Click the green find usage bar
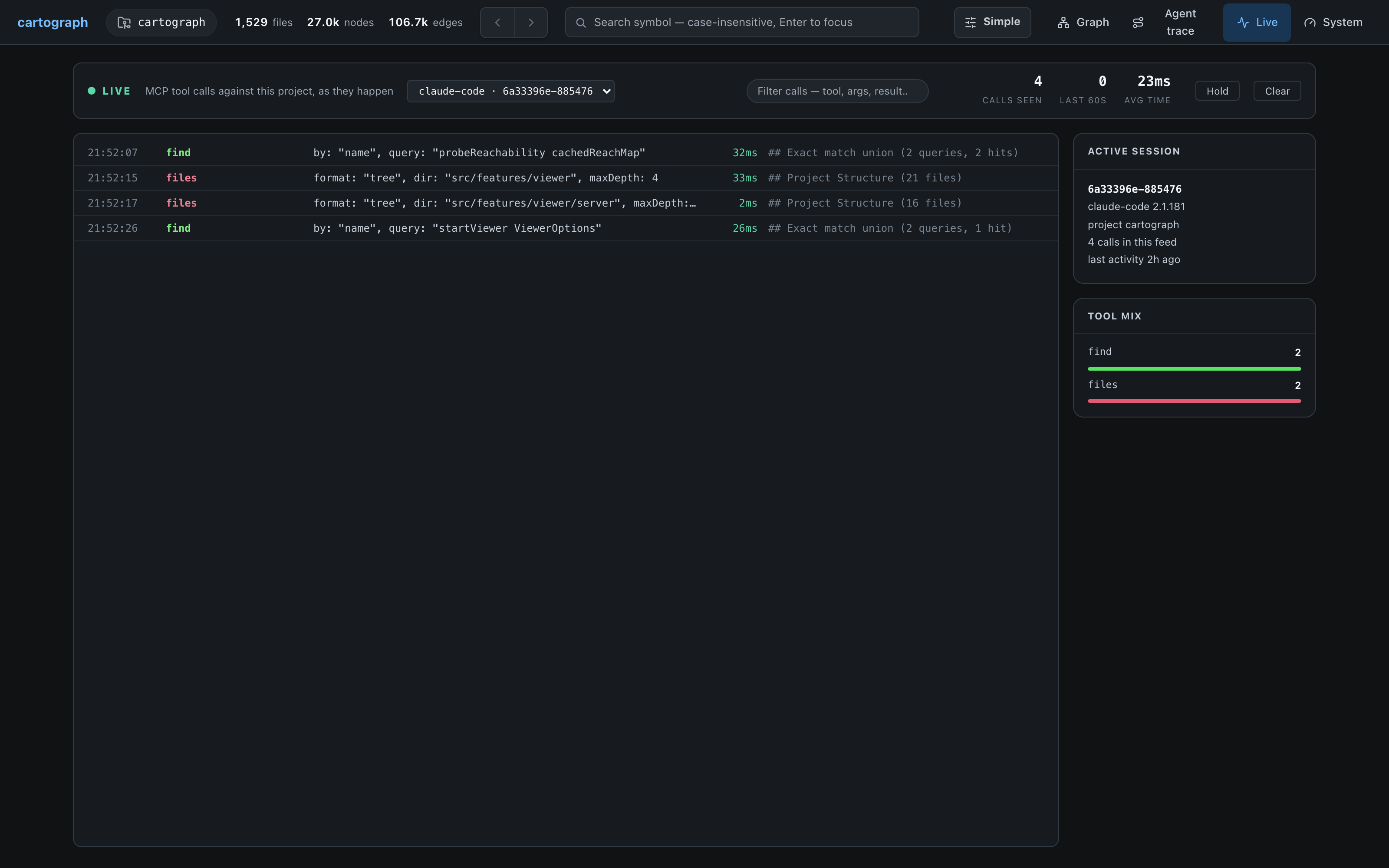The width and height of the screenshot is (1389, 868). click(x=1194, y=368)
